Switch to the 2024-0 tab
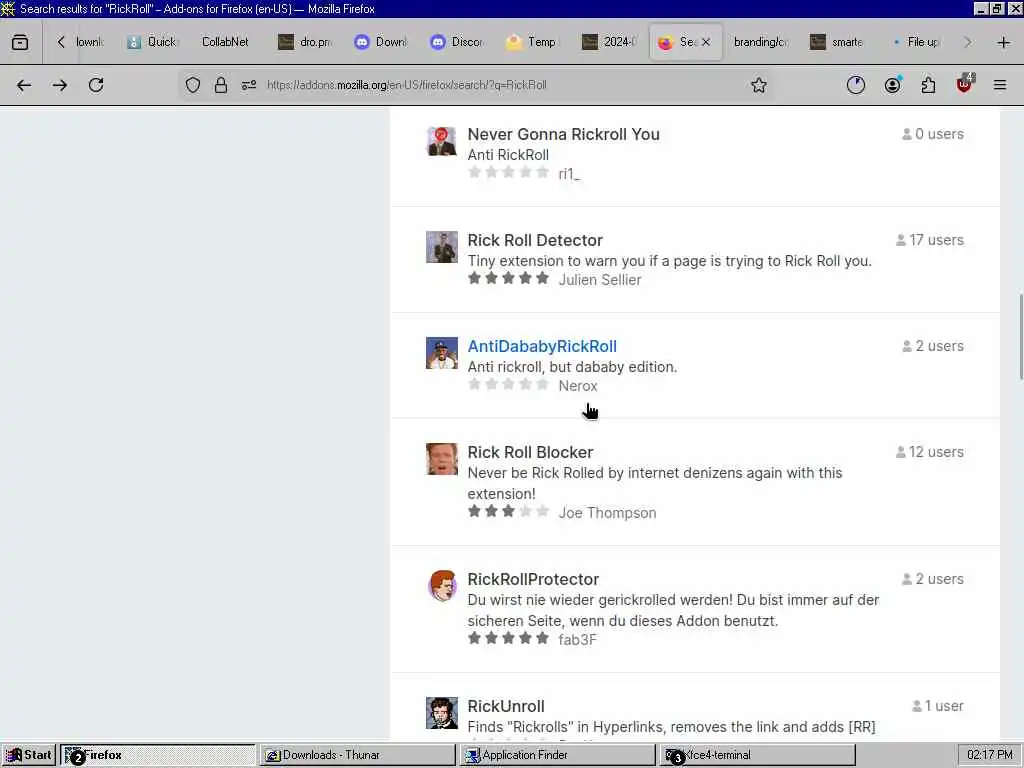This screenshot has width=1024, height=768. click(609, 42)
